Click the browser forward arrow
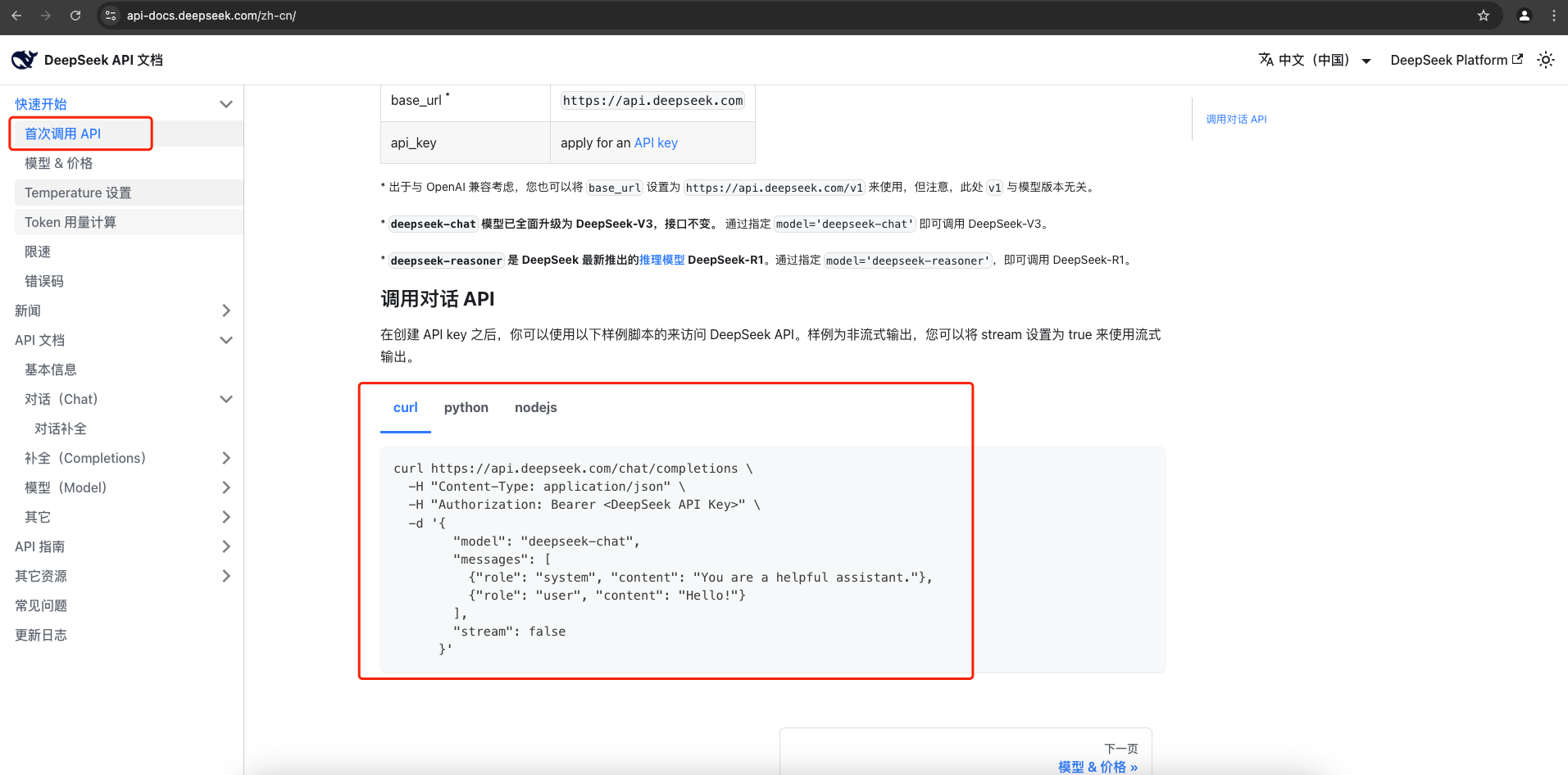Screen dimensions: 1568x775 [x=46, y=16]
